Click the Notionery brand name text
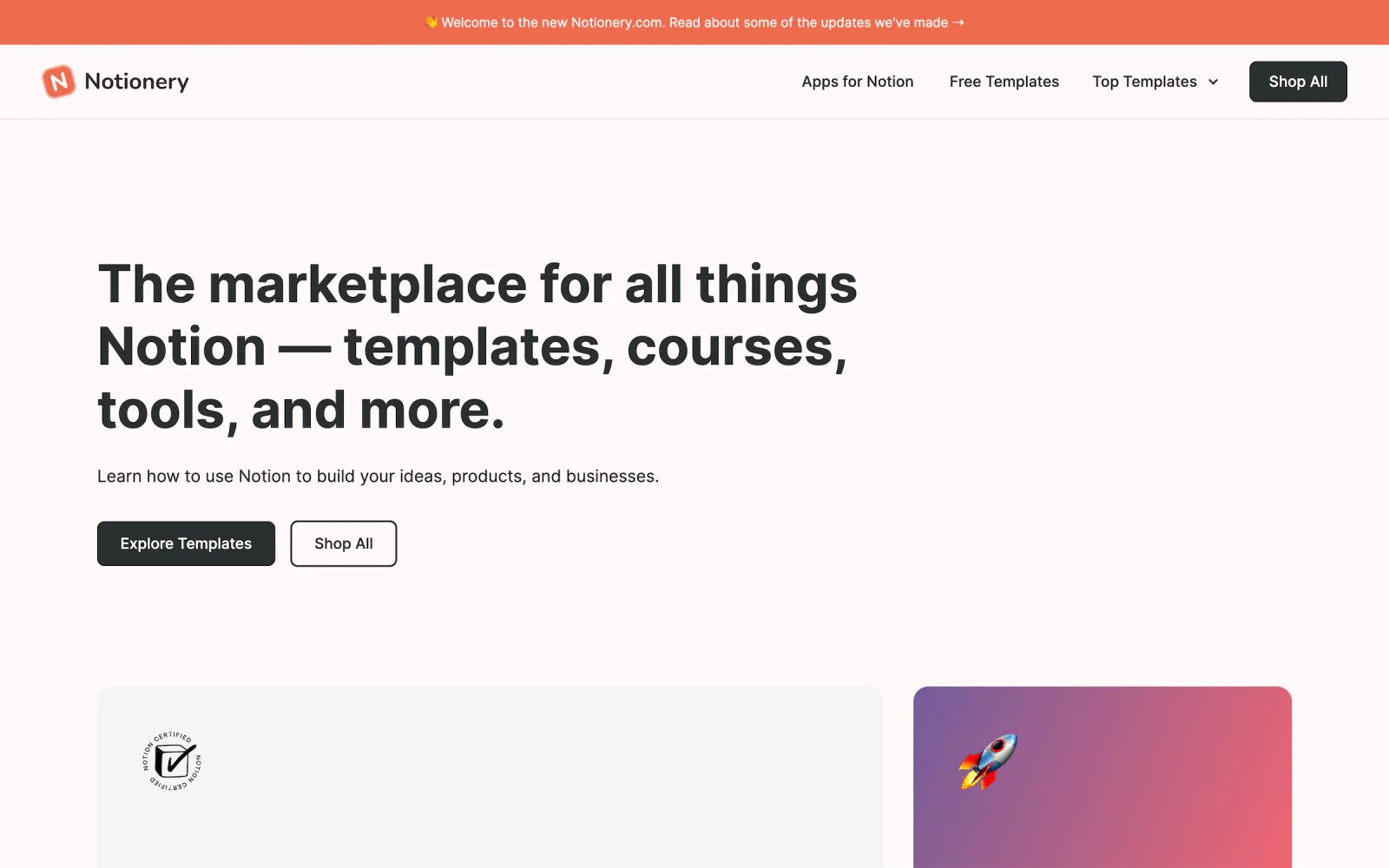 click(136, 82)
